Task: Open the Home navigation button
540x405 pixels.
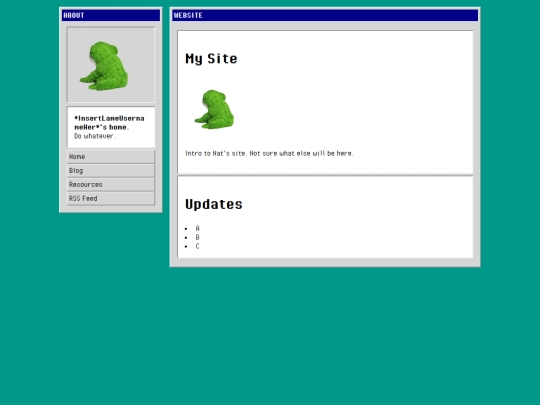Action: click(x=111, y=157)
